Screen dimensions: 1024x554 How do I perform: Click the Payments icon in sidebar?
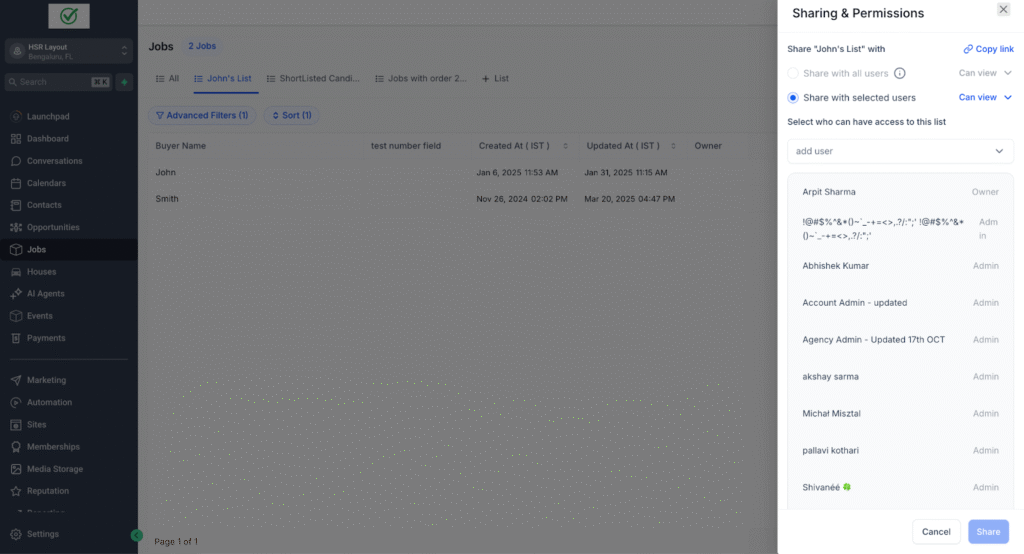pyautogui.click(x=16, y=338)
